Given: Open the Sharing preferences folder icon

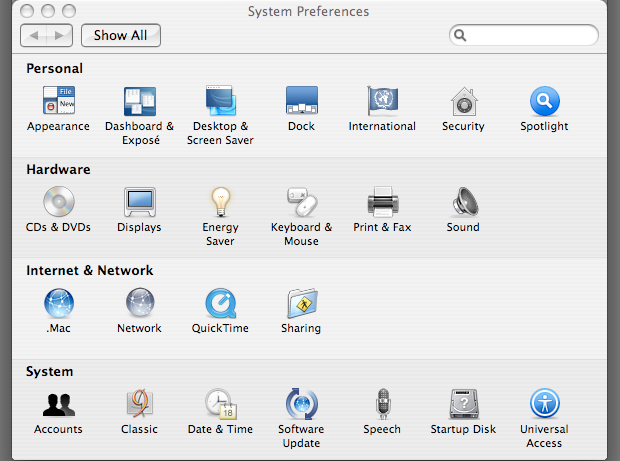Looking at the screenshot, I should tap(302, 303).
